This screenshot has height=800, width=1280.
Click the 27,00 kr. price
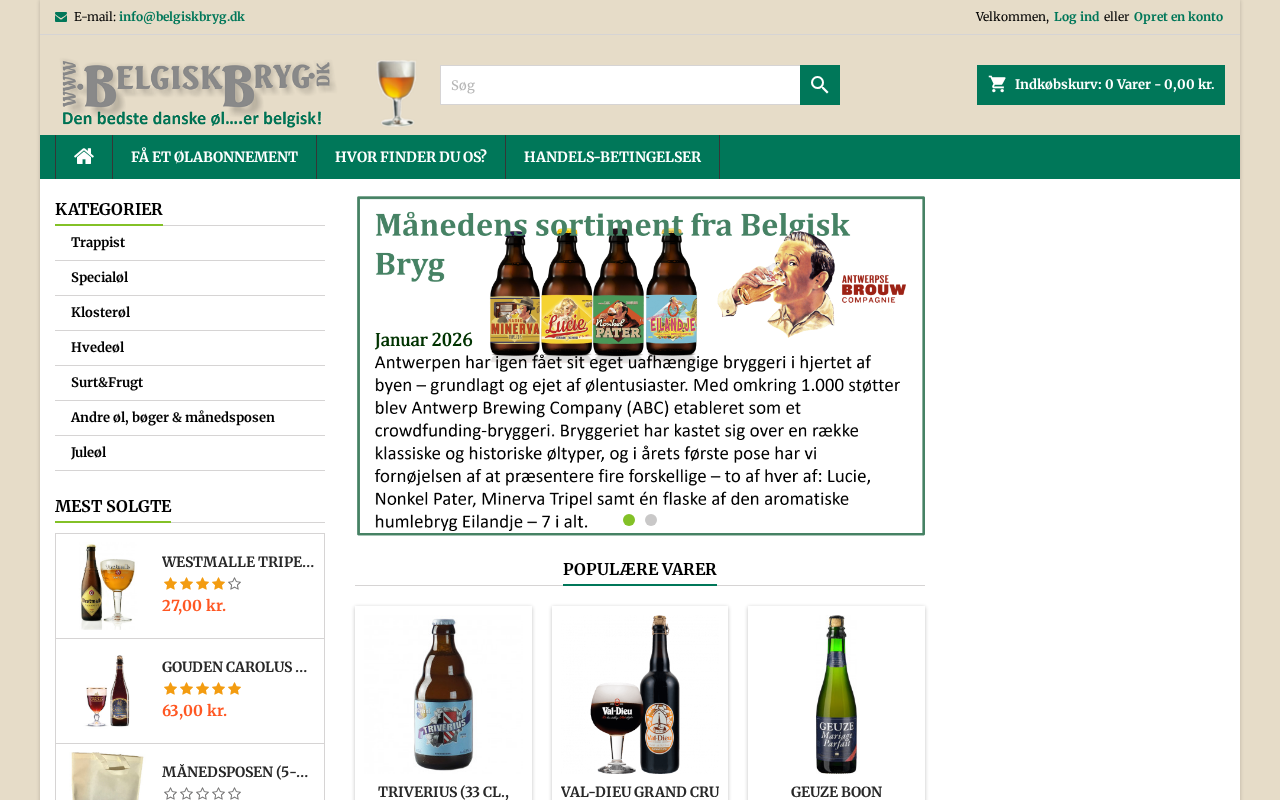pos(194,606)
